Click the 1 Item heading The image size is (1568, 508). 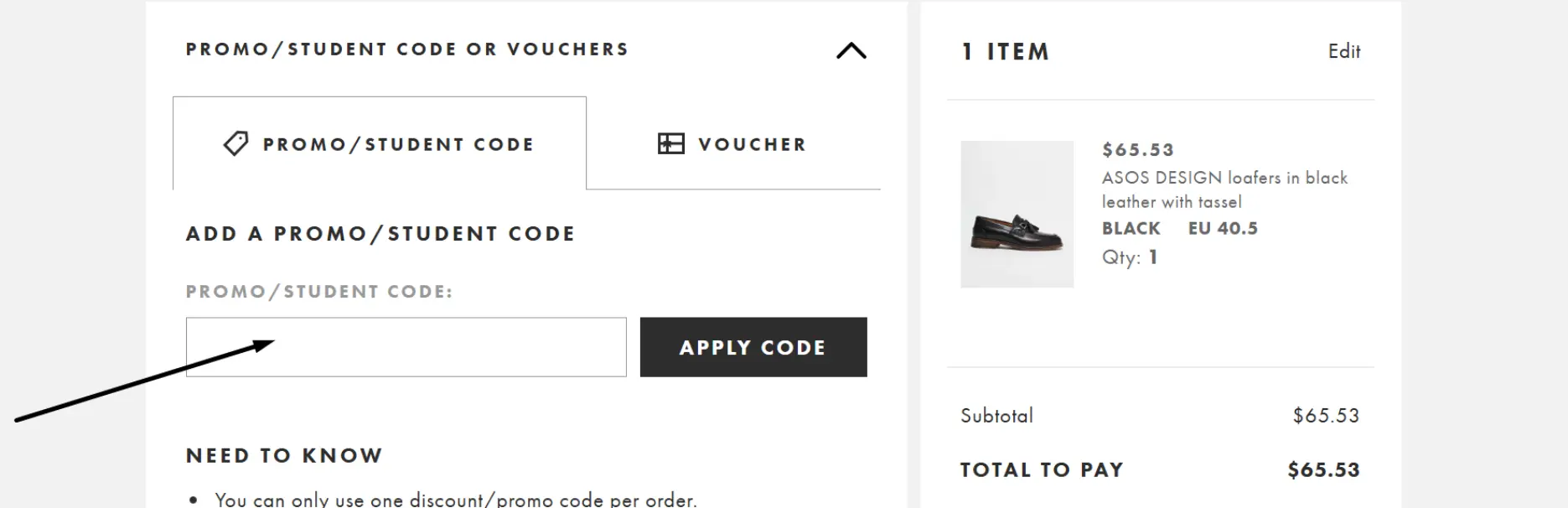tap(1005, 52)
